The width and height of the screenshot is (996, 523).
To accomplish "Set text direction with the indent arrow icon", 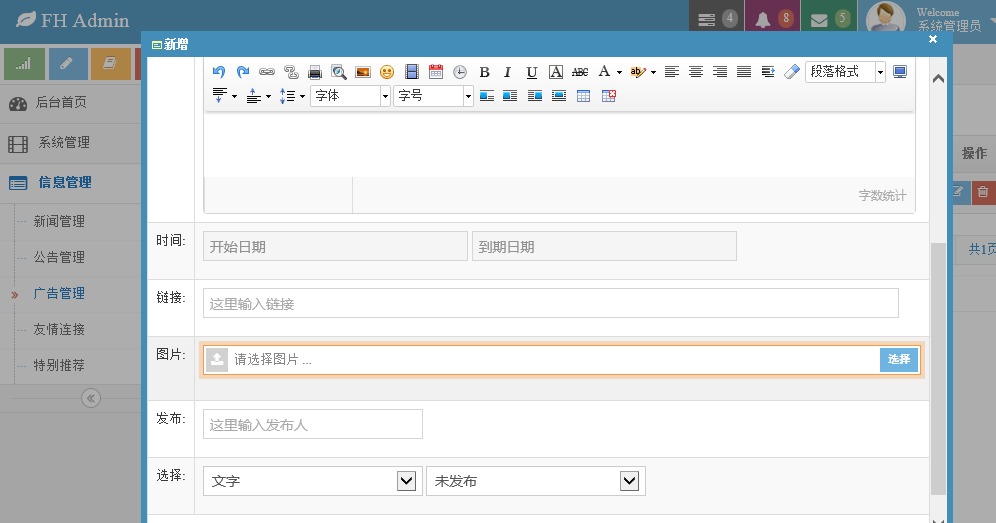I will click(768, 72).
